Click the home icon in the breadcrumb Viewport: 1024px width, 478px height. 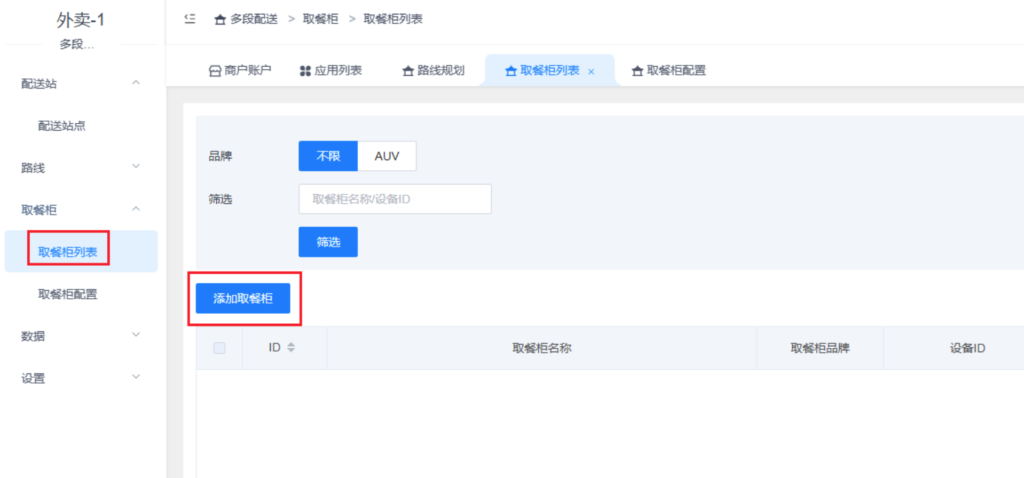point(220,19)
